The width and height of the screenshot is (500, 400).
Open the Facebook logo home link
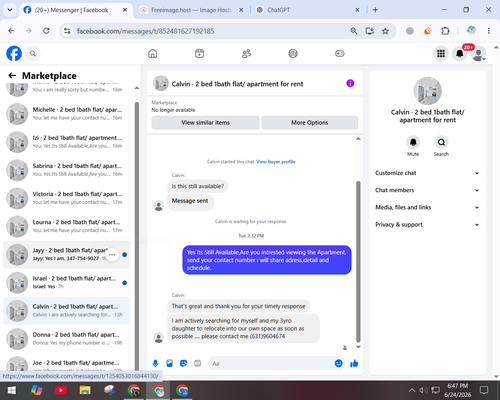click(x=14, y=53)
